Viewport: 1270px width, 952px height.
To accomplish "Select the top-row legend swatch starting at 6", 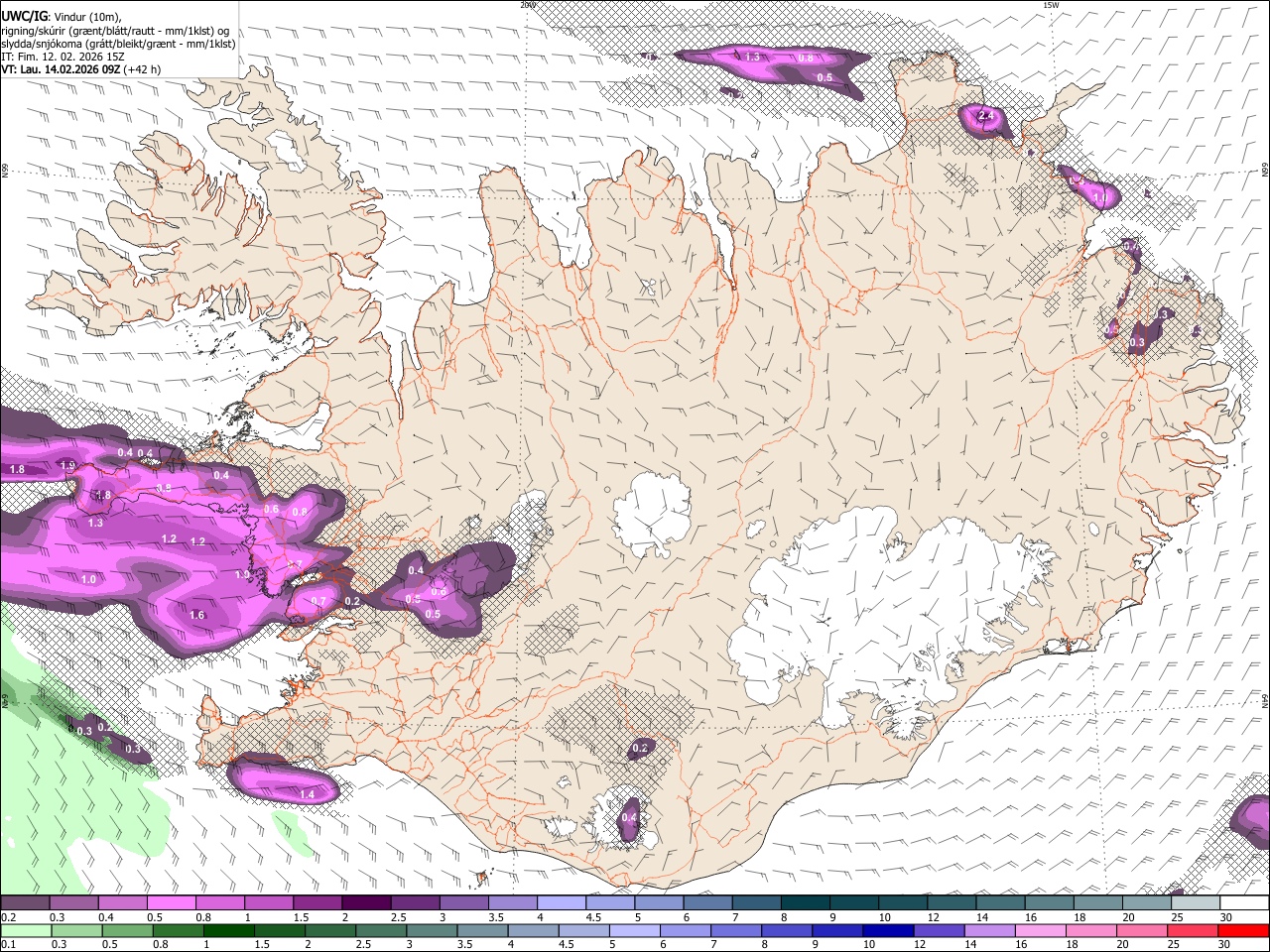I will (x=707, y=902).
